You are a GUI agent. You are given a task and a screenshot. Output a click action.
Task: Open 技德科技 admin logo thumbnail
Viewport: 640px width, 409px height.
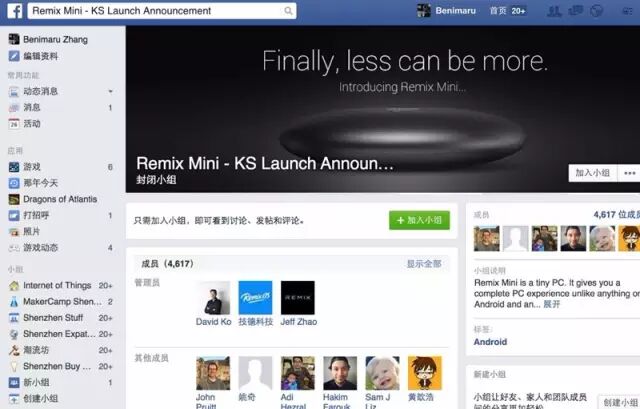[x=256, y=298]
